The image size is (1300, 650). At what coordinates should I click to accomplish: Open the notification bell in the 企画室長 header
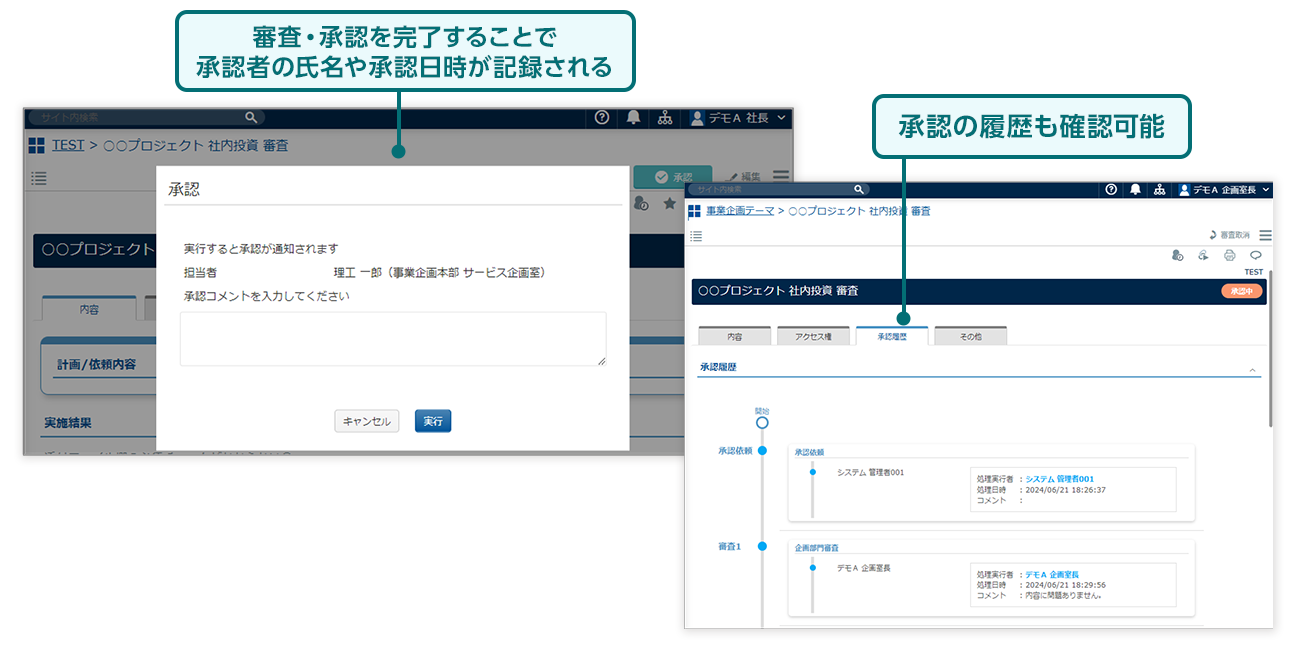pos(1136,190)
